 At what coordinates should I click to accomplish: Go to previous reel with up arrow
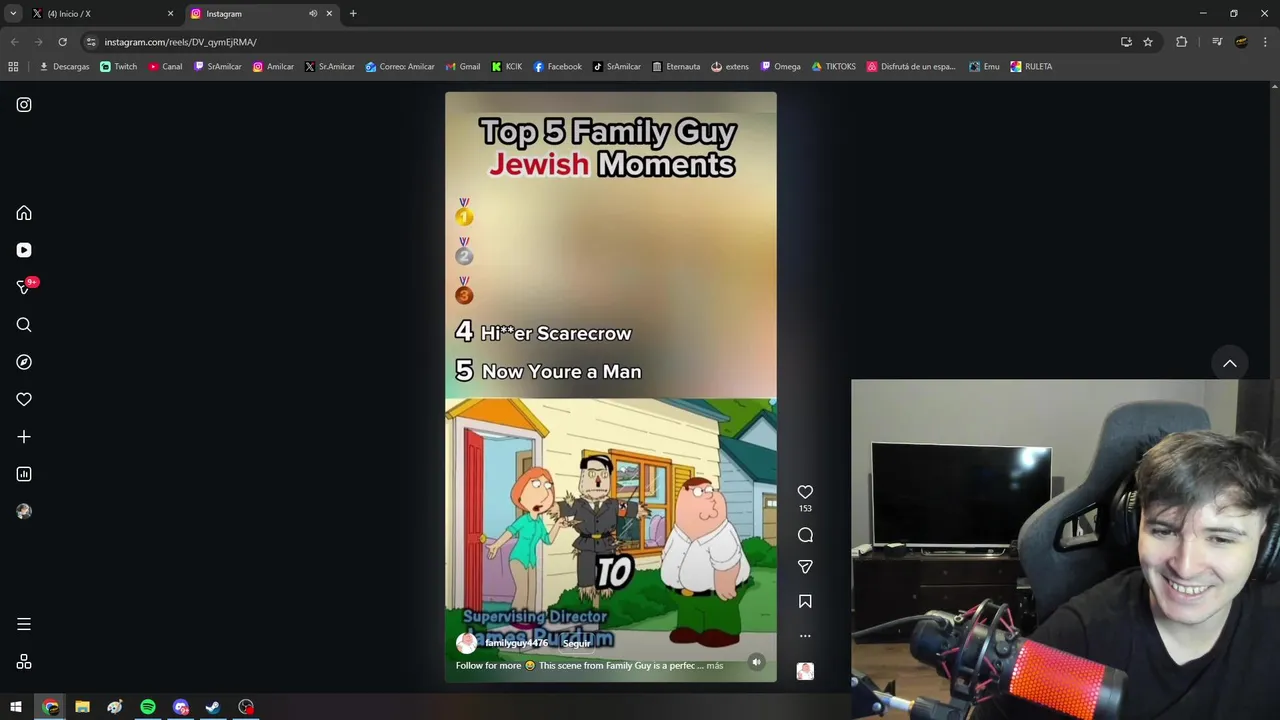click(1230, 363)
